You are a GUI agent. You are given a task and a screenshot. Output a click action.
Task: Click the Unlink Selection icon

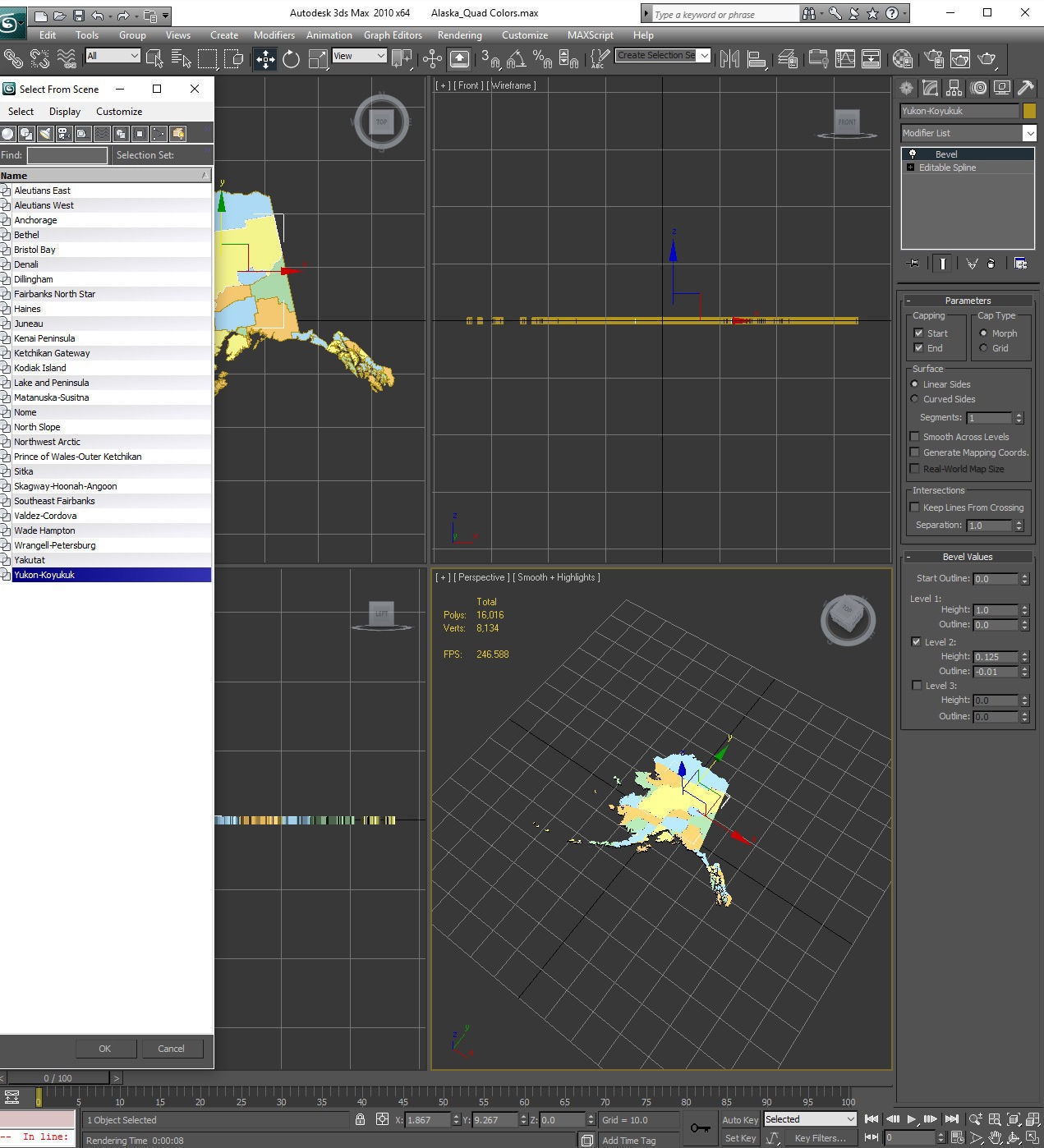click(x=39, y=58)
